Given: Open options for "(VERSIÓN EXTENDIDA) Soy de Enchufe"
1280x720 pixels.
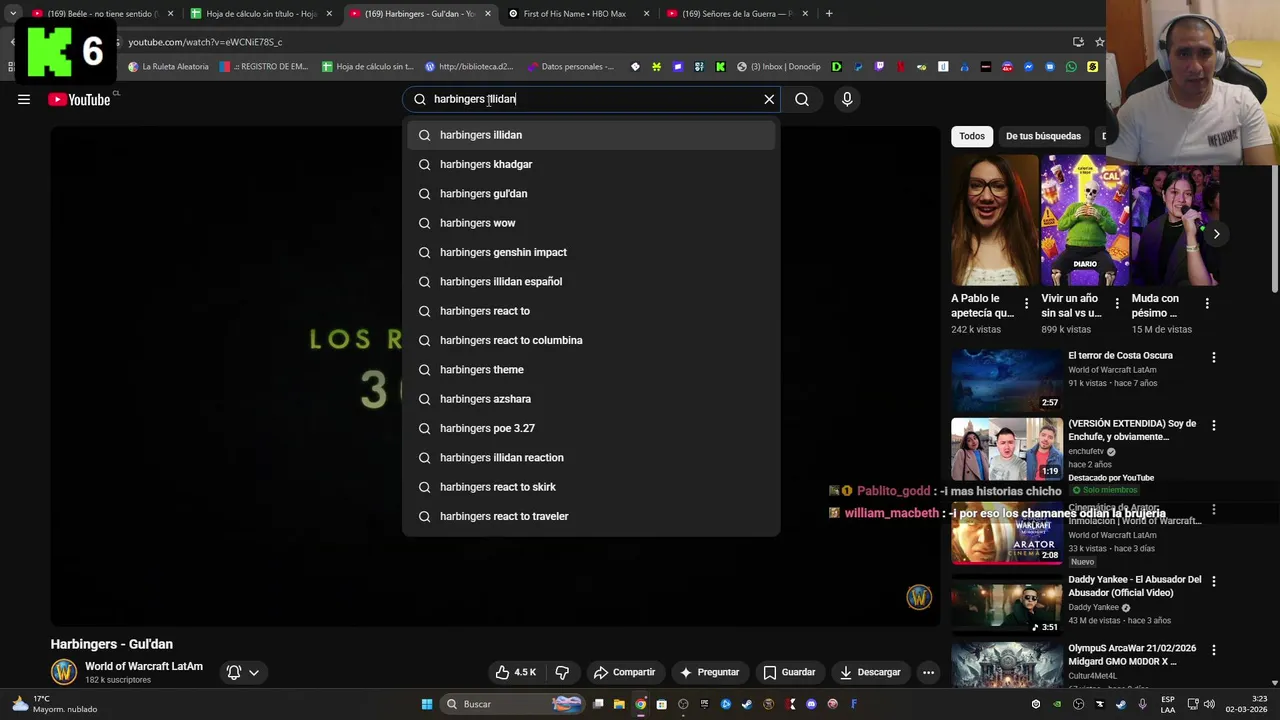Looking at the screenshot, I should click(x=1214, y=425).
